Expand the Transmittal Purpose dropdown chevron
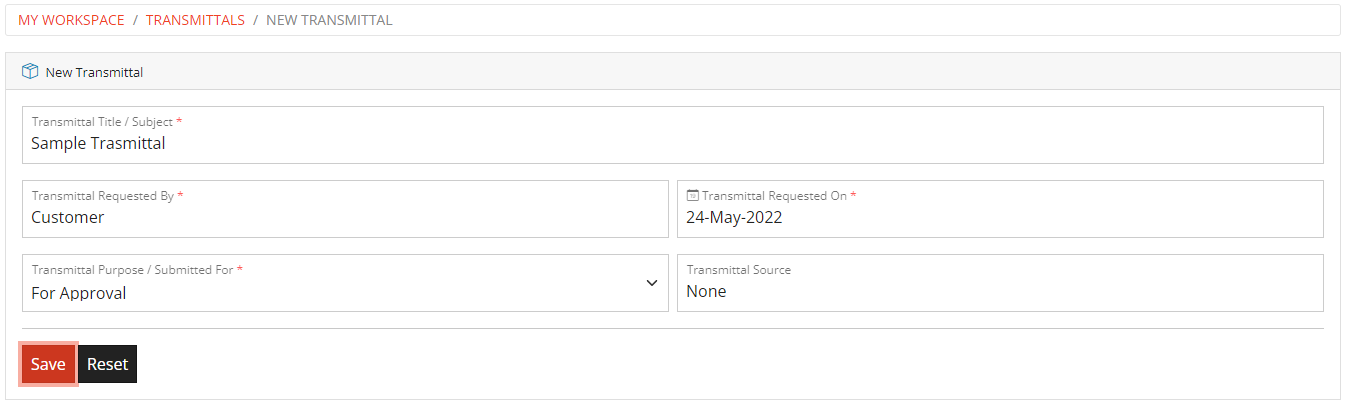This screenshot has height=410, width=1348. pos(651,283)
